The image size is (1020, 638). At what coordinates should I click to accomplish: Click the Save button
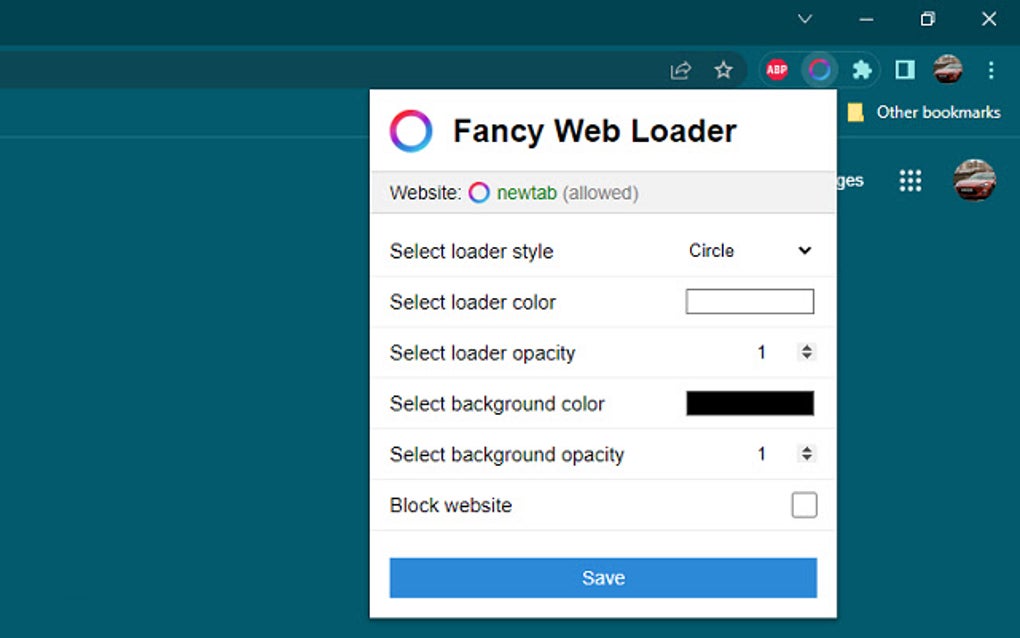(x=602, y=577)
